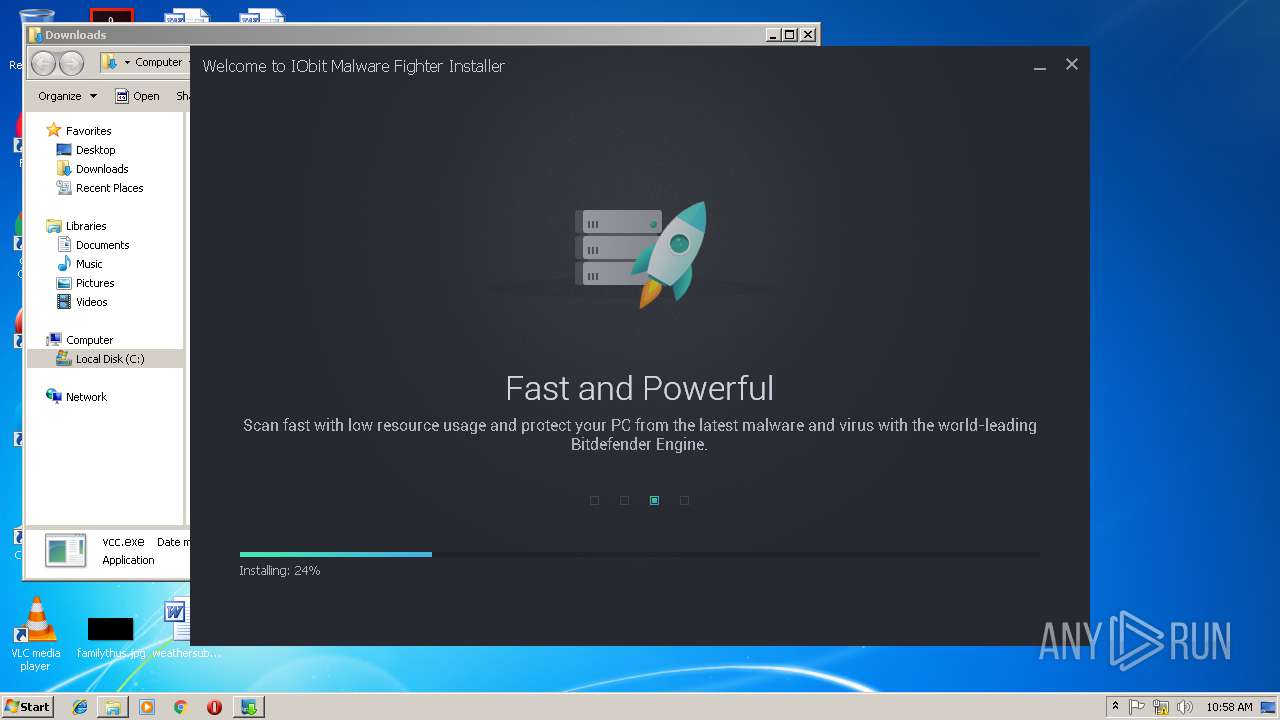
Task: Select Libraries in the Explorer sidebar
Action: [86, 226]
